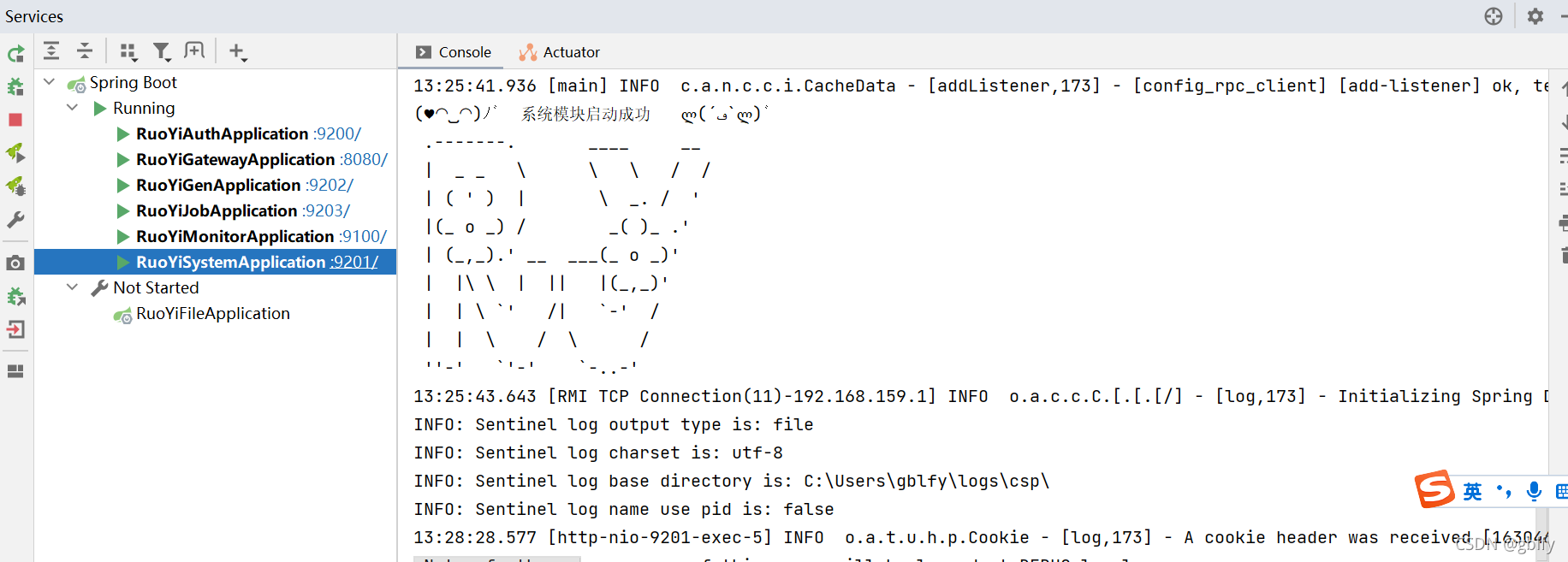1568x562 pixels.
Task: Toggle soft-wrap in the console
Action: click(x=1564, y=156)
